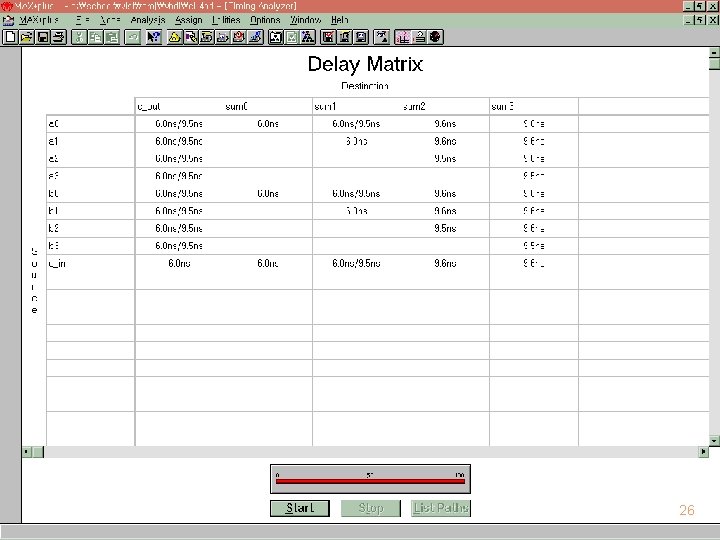Screen dimensions: 720x540
Task: Click the a1 to sum2 9.6ns cell
Action: point(445,141)
